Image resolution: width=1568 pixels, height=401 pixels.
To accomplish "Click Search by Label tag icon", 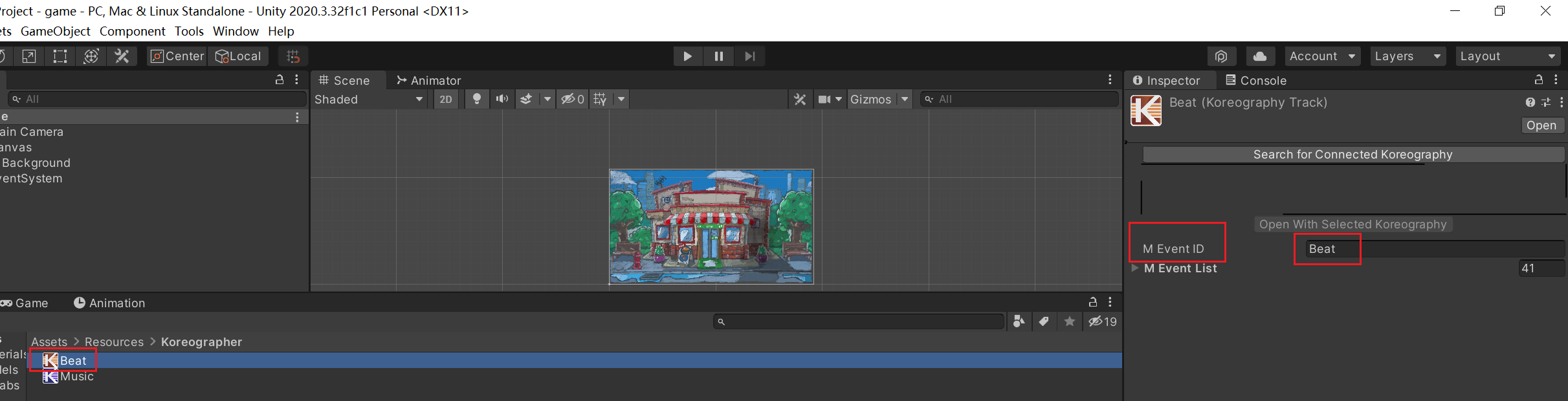I will coord(1044,321).
